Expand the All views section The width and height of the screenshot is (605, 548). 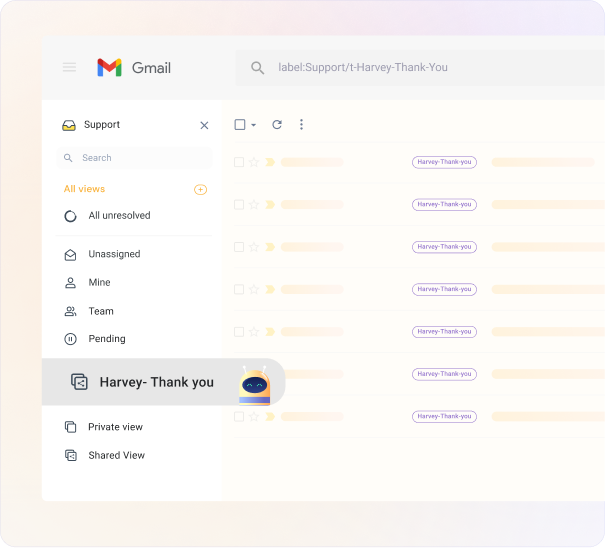tap(84, 189)
